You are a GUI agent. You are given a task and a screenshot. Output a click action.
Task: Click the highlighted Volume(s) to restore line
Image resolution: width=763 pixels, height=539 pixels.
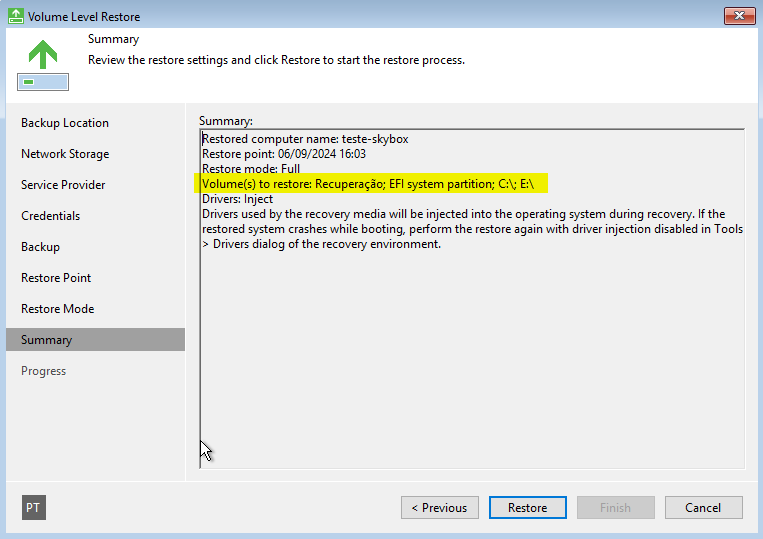pos(368,184)
